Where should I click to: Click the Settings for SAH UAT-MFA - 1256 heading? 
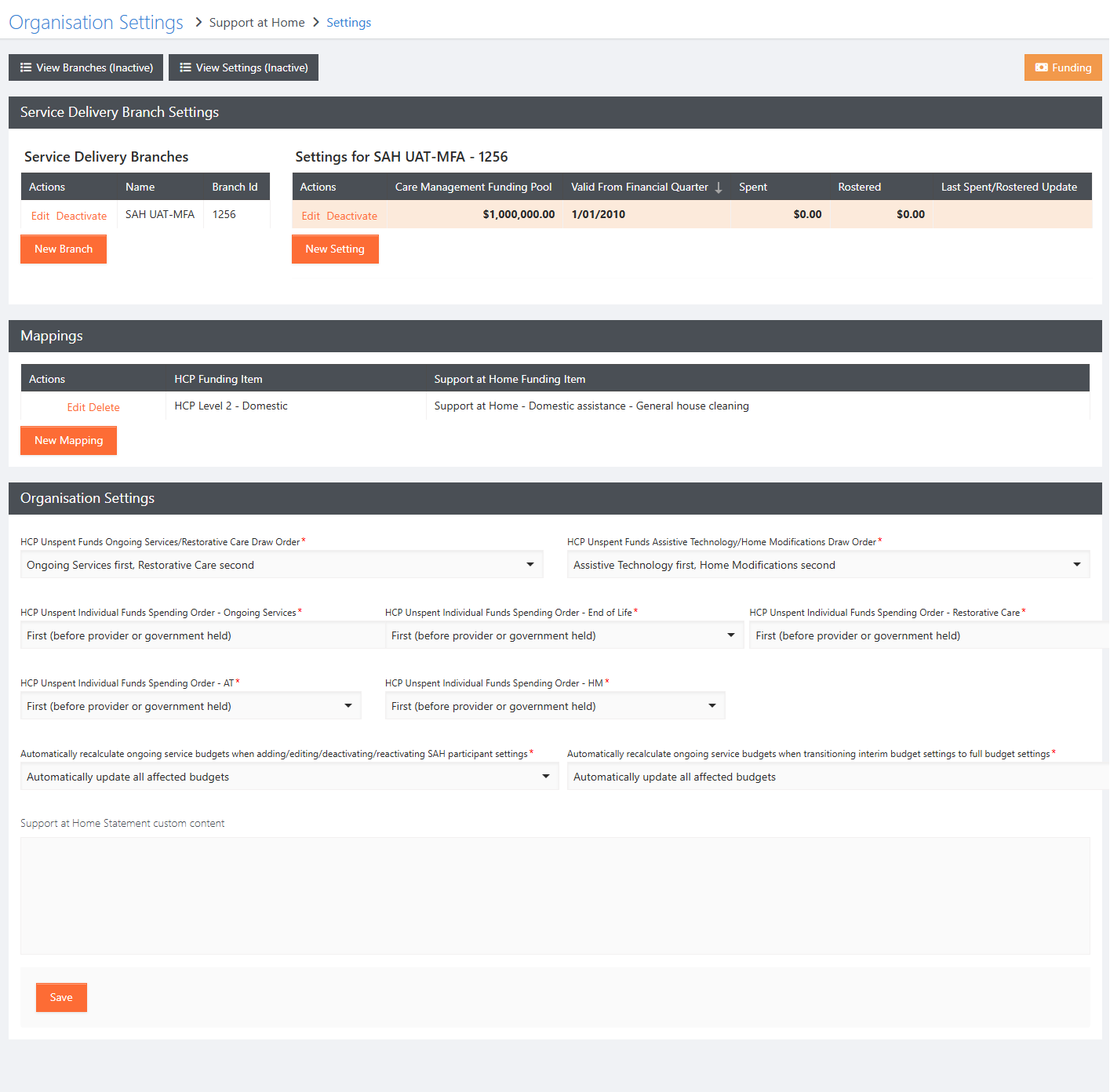[402, 157]
